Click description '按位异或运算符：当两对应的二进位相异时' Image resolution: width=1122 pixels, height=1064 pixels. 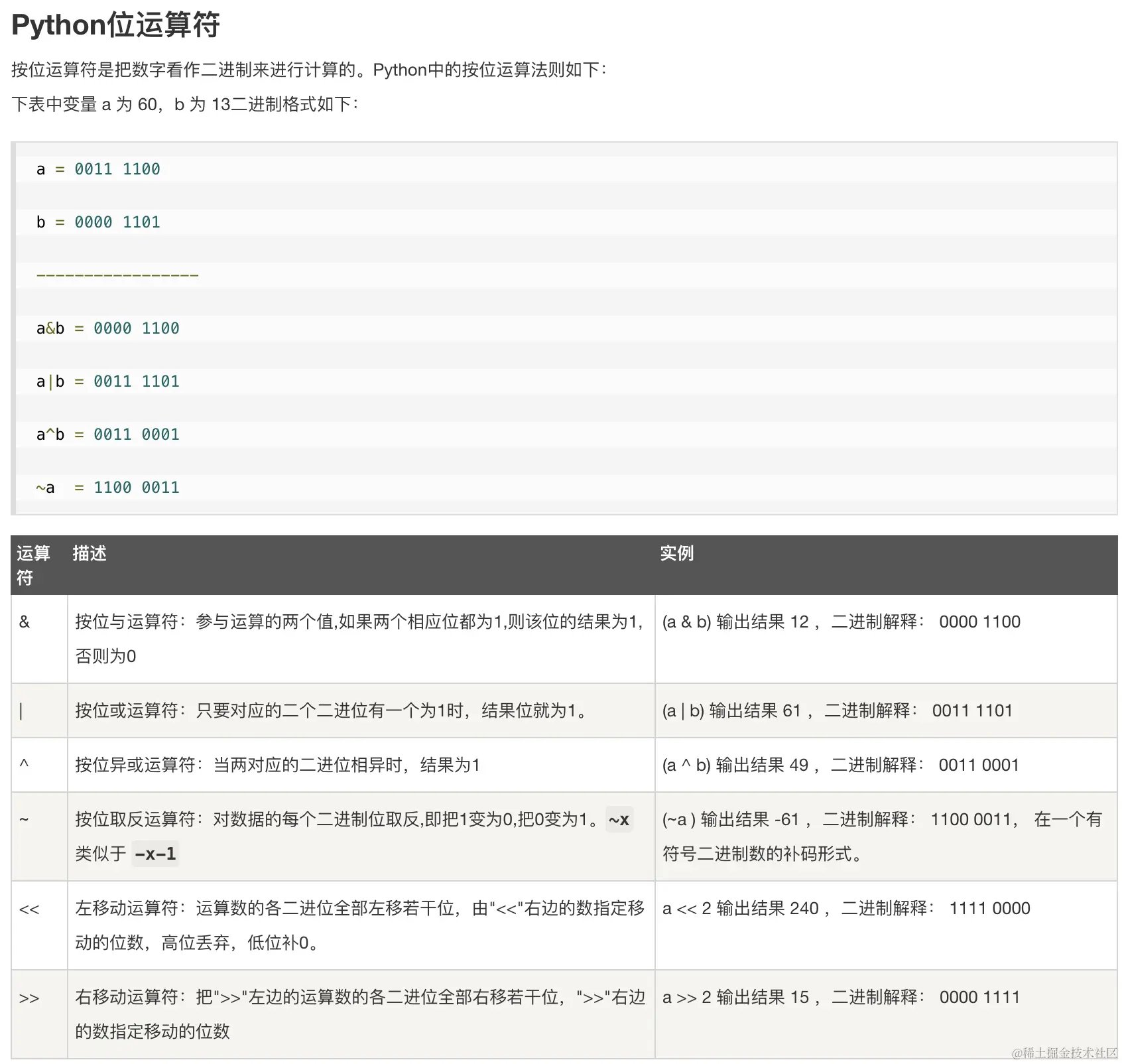click(x=277, y=765)
